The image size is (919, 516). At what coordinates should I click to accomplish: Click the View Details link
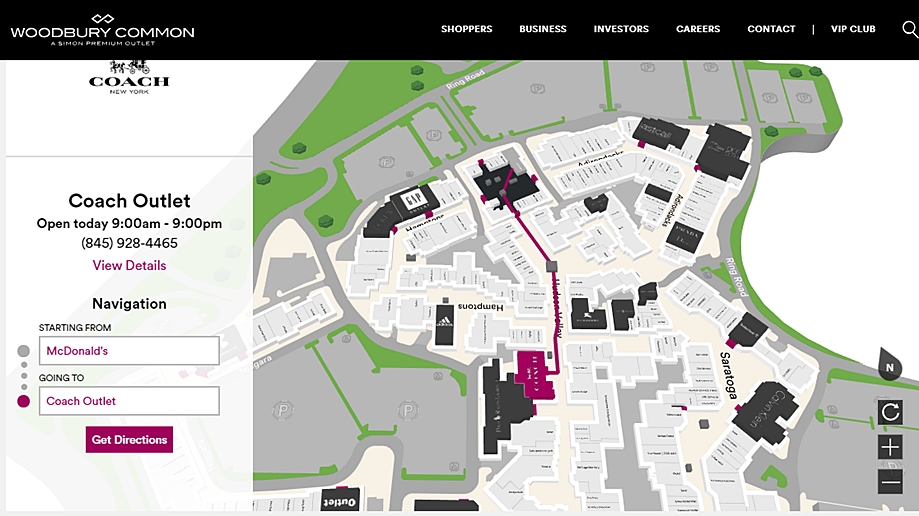click(129, 266)
